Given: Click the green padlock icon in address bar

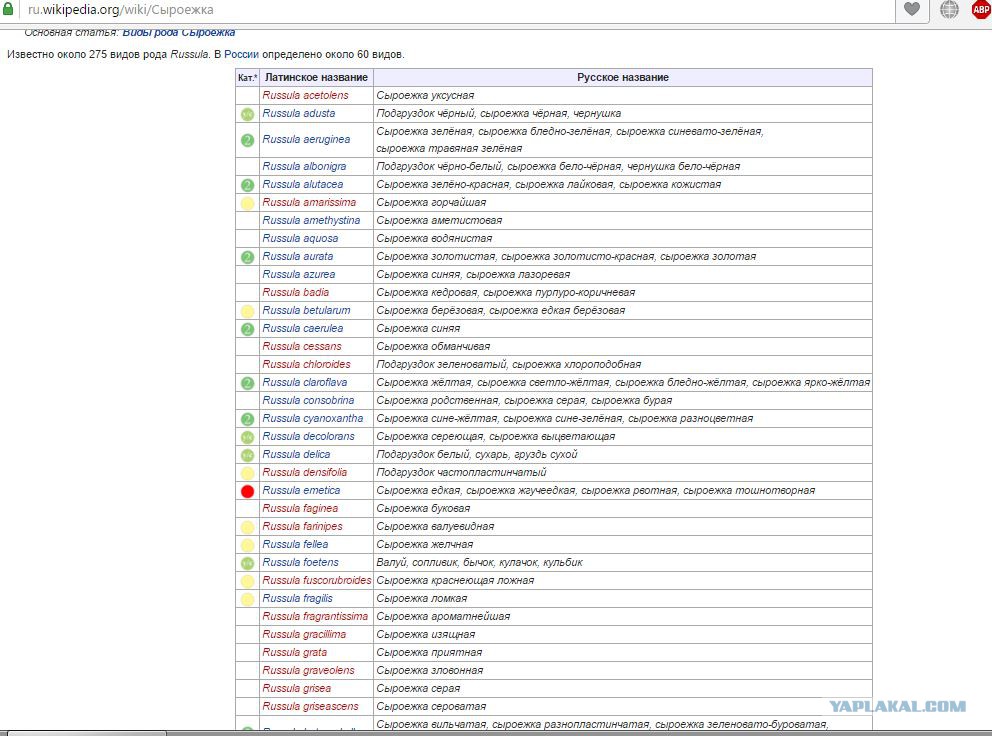Looking at the screenshot, I should click(x=8, y=9).
